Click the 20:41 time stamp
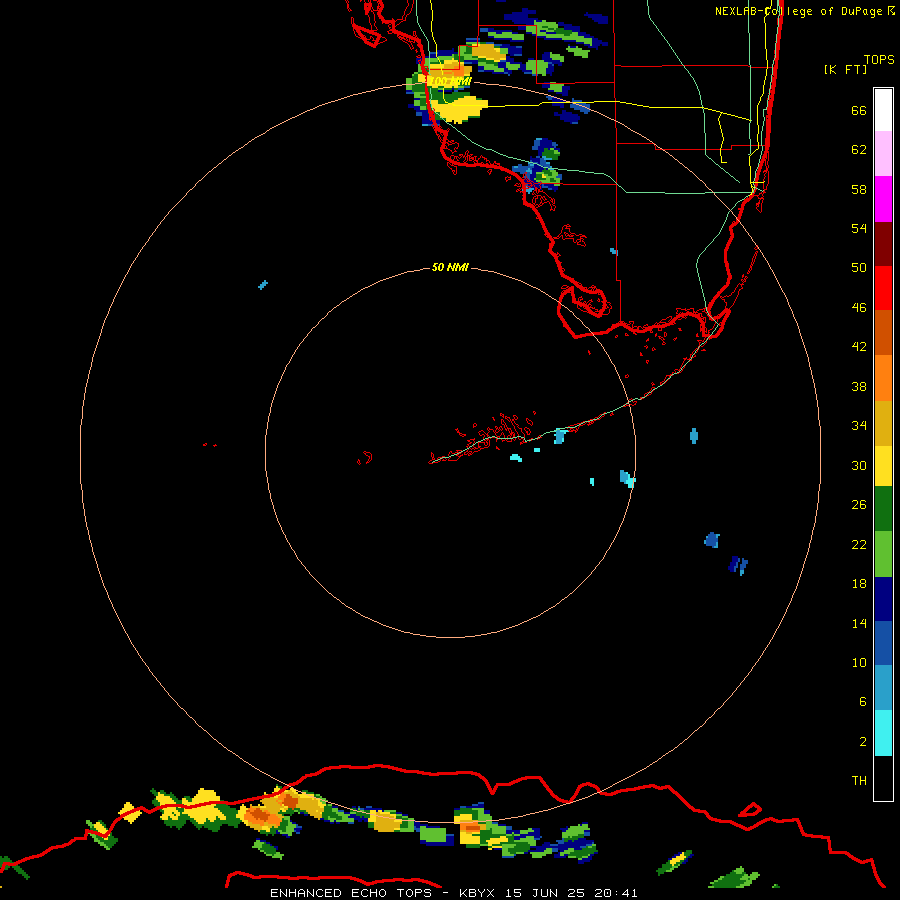The width and height of the screenshot is (900, 900). coord(616,893)
